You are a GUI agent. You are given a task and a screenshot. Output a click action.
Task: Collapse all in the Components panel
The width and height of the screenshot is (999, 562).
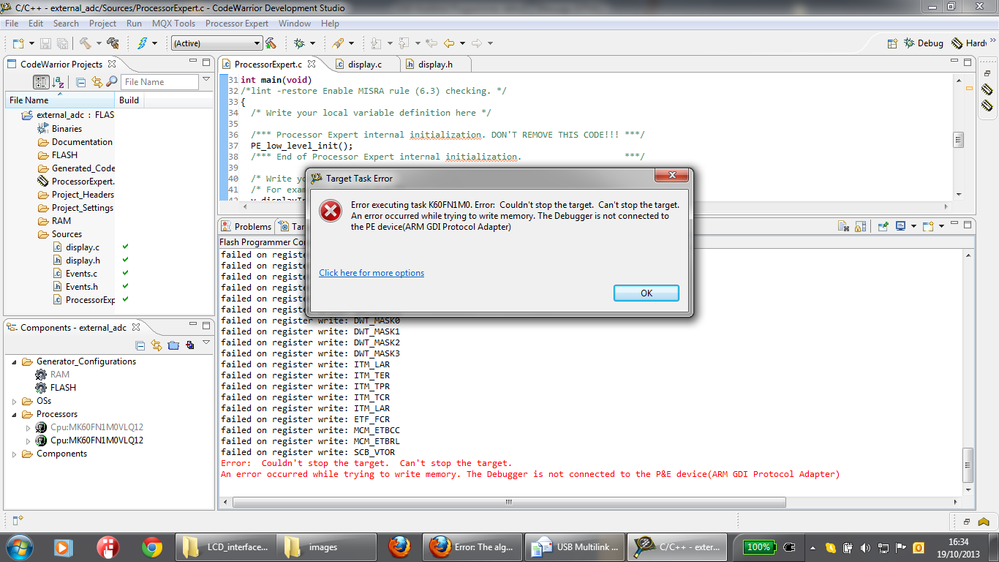coord(140,345)
